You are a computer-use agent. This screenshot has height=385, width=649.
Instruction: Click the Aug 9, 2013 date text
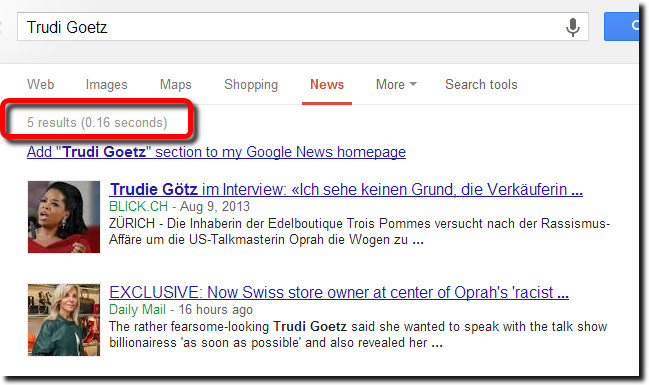215,206
